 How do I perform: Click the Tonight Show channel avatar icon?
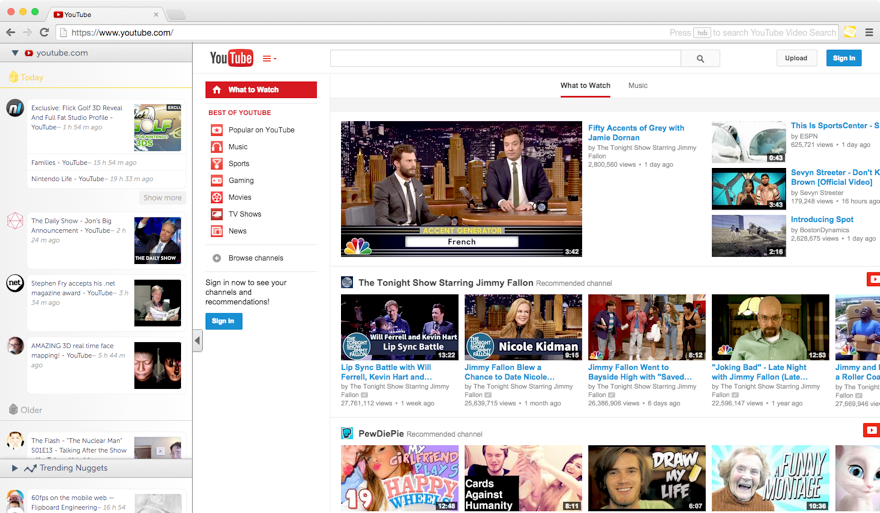(347, 282)
